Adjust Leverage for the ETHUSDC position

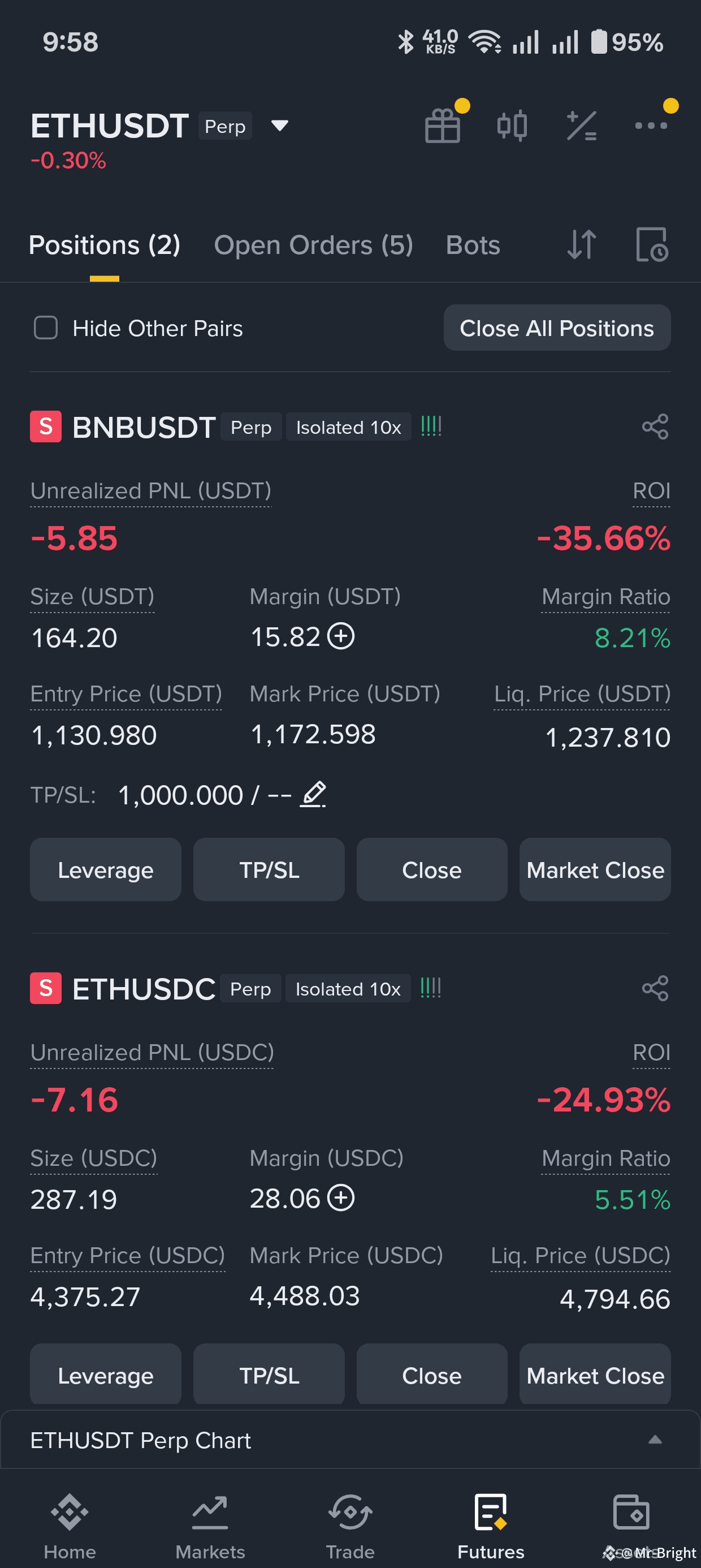click(x=105, y=1375)
